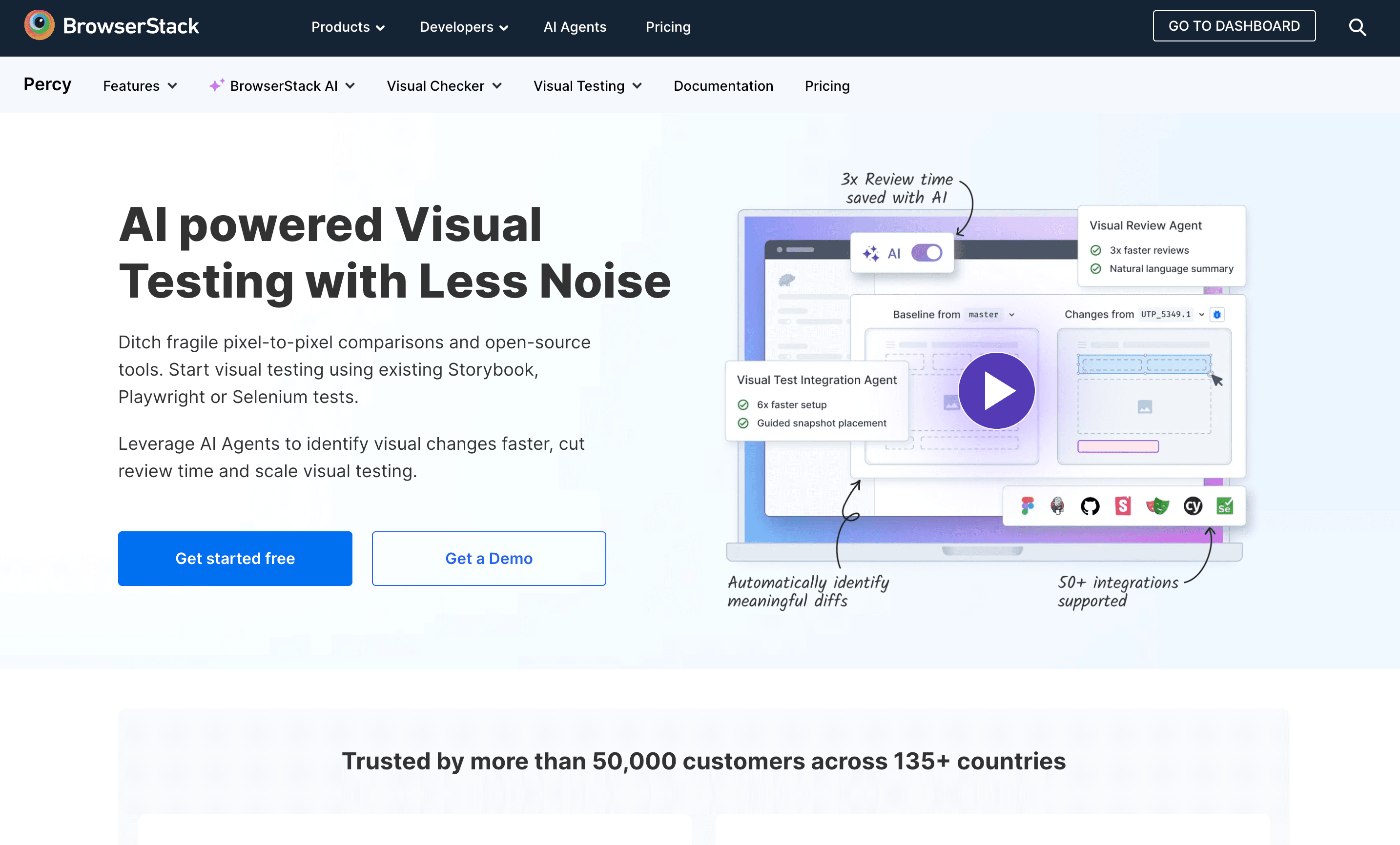
Task: Click the Jenkins integration icon
Action: (1057, 505)
